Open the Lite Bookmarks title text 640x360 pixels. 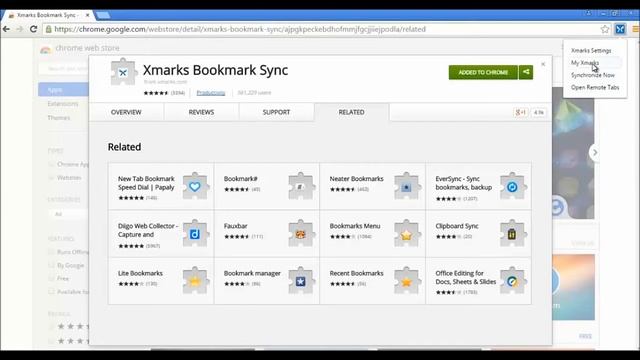pos(140,273)
